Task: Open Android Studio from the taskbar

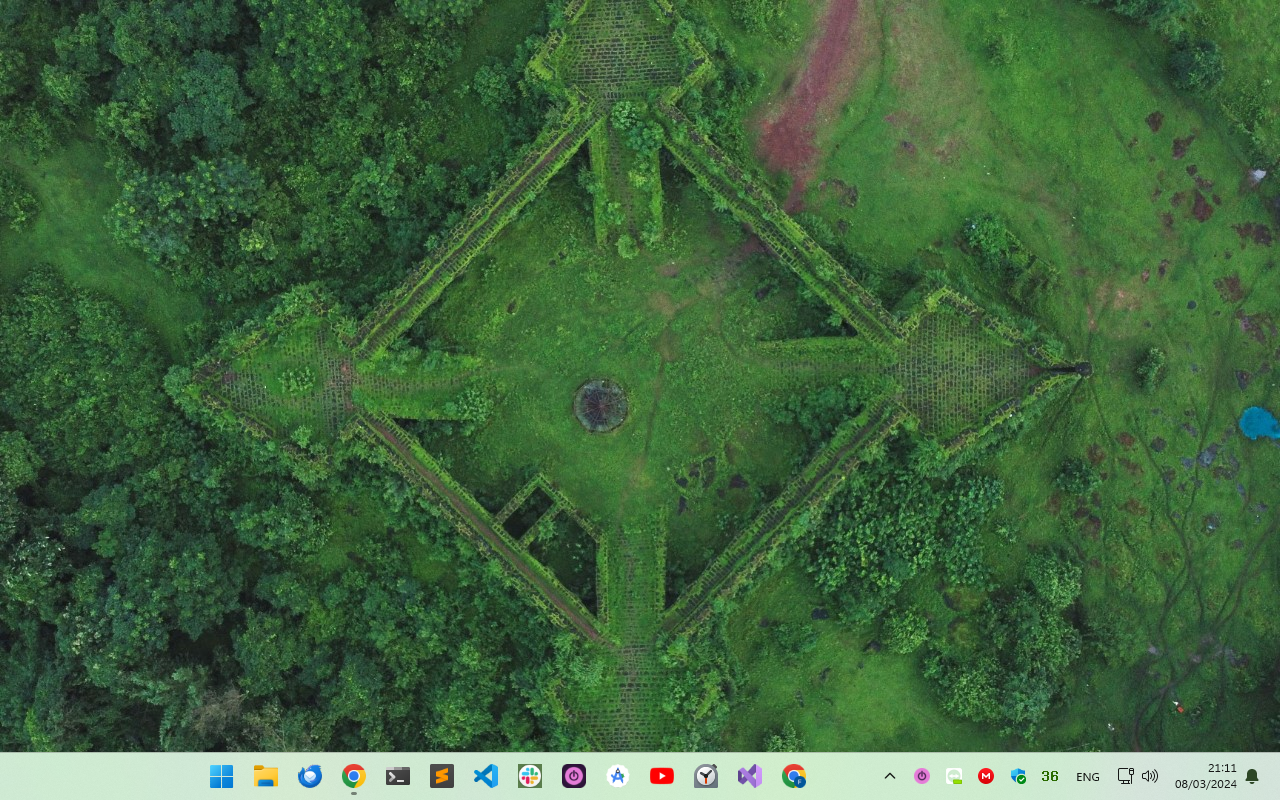Action: click(618, 776)
